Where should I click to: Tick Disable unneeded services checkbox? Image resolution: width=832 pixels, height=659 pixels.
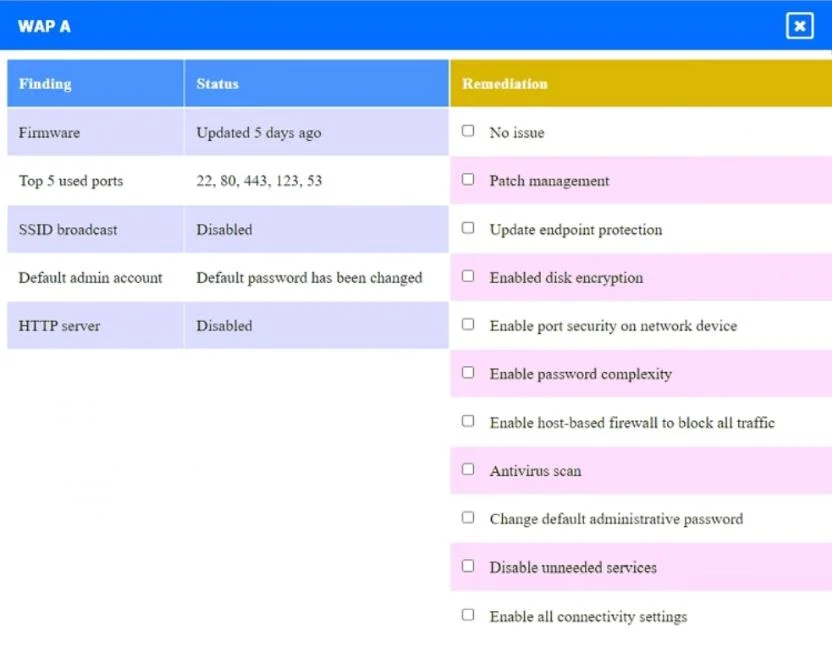tap(467, 566)
